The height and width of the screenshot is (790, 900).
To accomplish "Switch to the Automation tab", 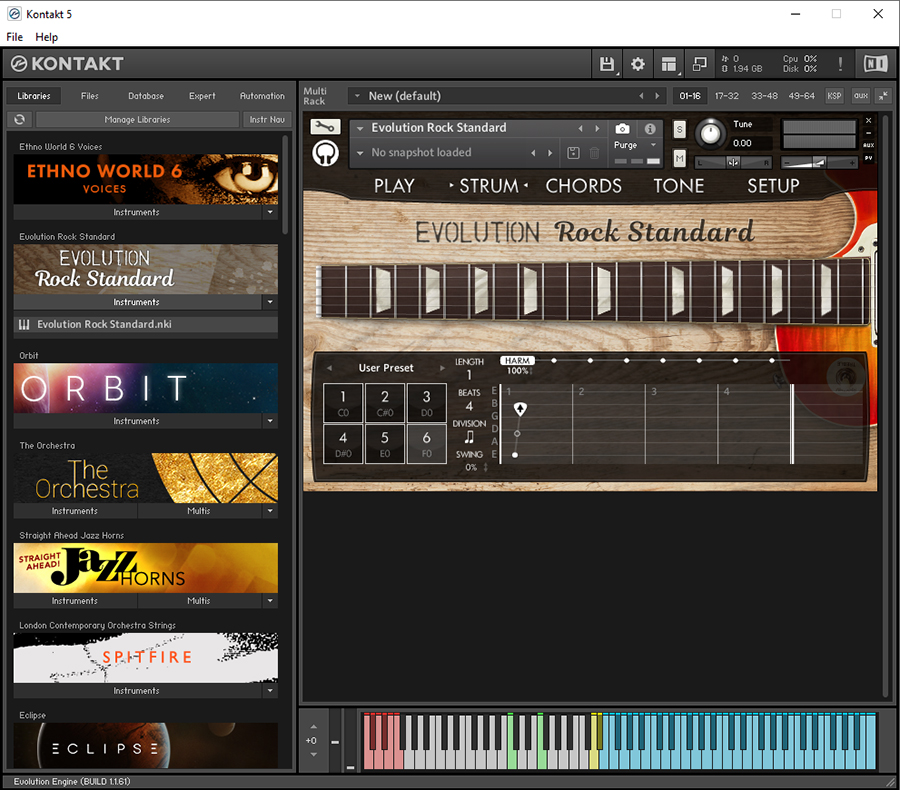I will click(262, 96).
